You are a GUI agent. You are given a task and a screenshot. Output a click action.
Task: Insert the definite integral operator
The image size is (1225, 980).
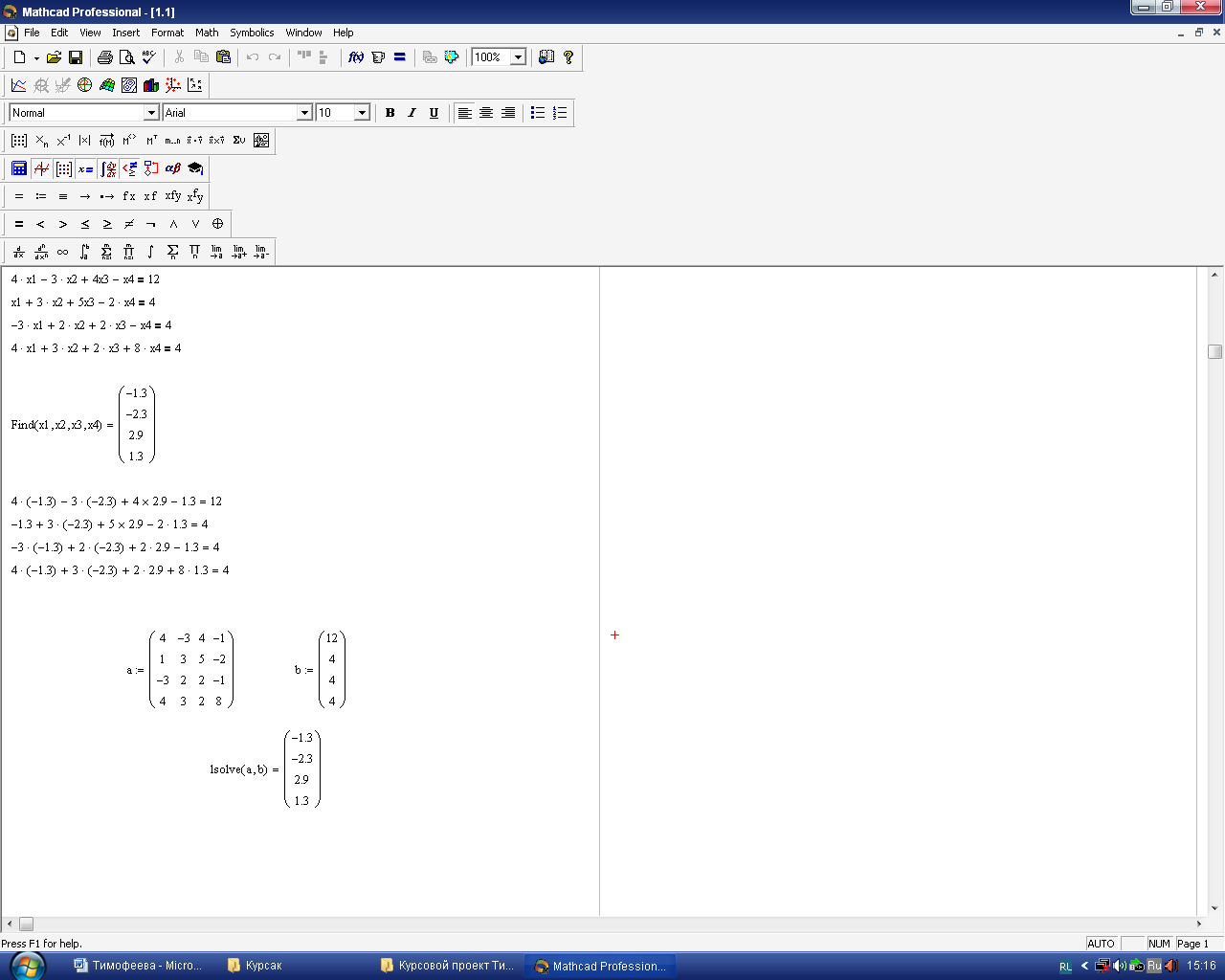pos(84,252)
